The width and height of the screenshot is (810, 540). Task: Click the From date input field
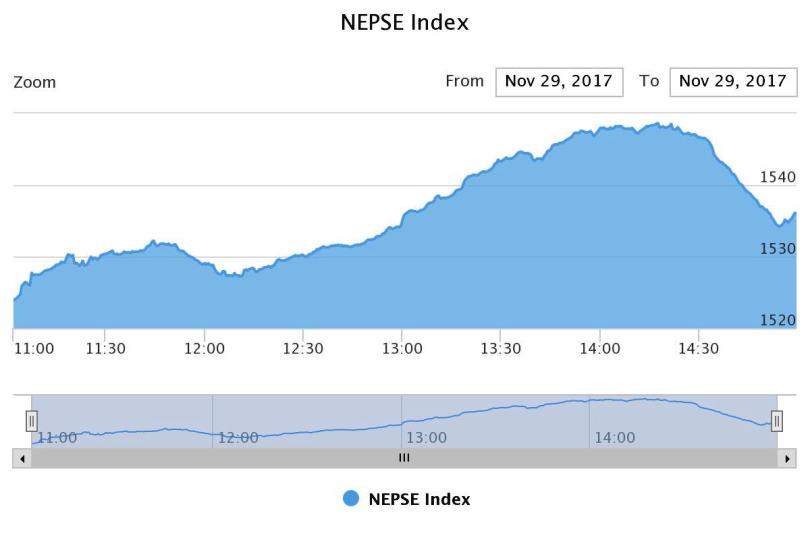pos(559,82)
